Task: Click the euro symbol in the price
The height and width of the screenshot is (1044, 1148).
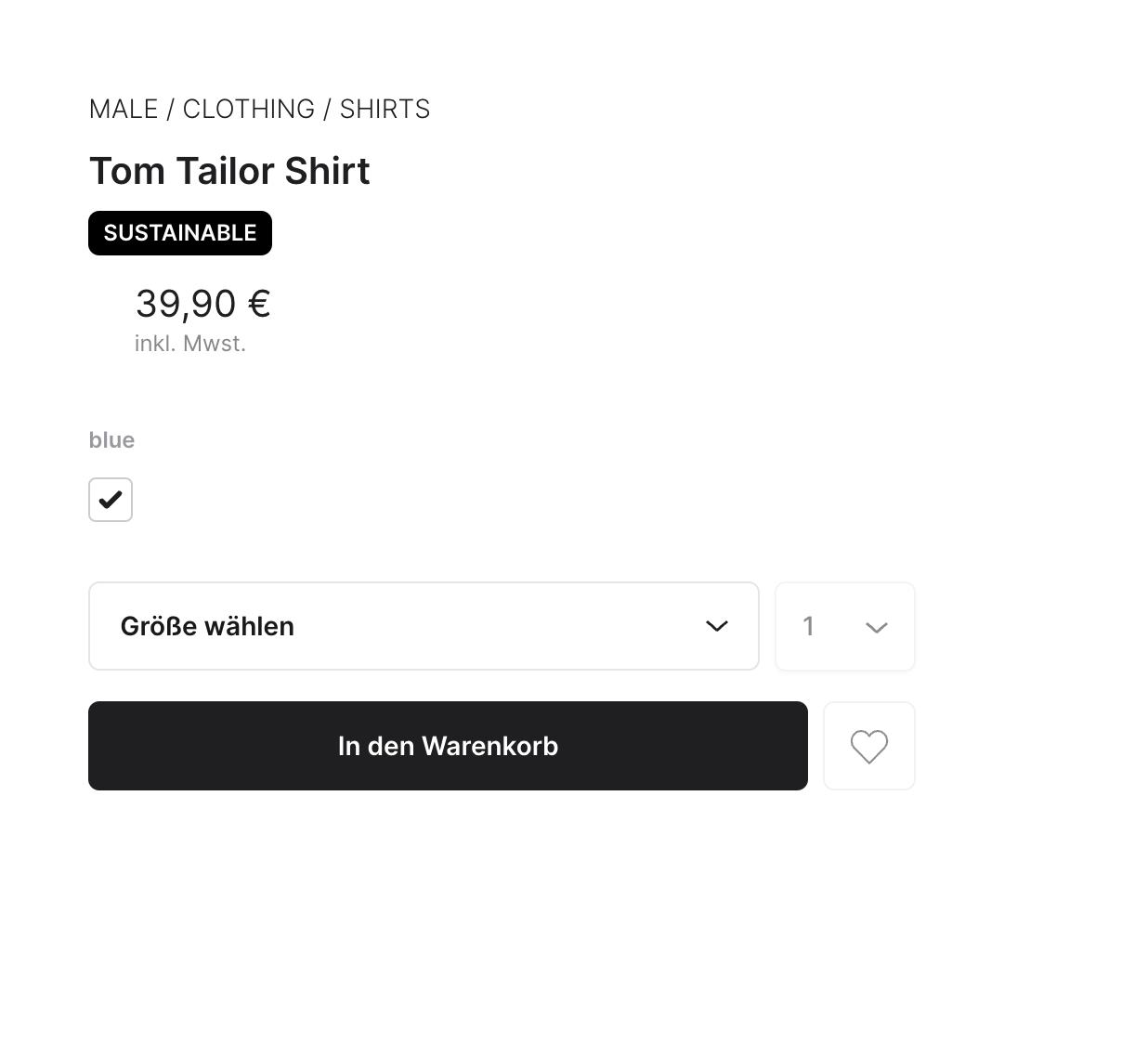Action: tap(259, 304)
